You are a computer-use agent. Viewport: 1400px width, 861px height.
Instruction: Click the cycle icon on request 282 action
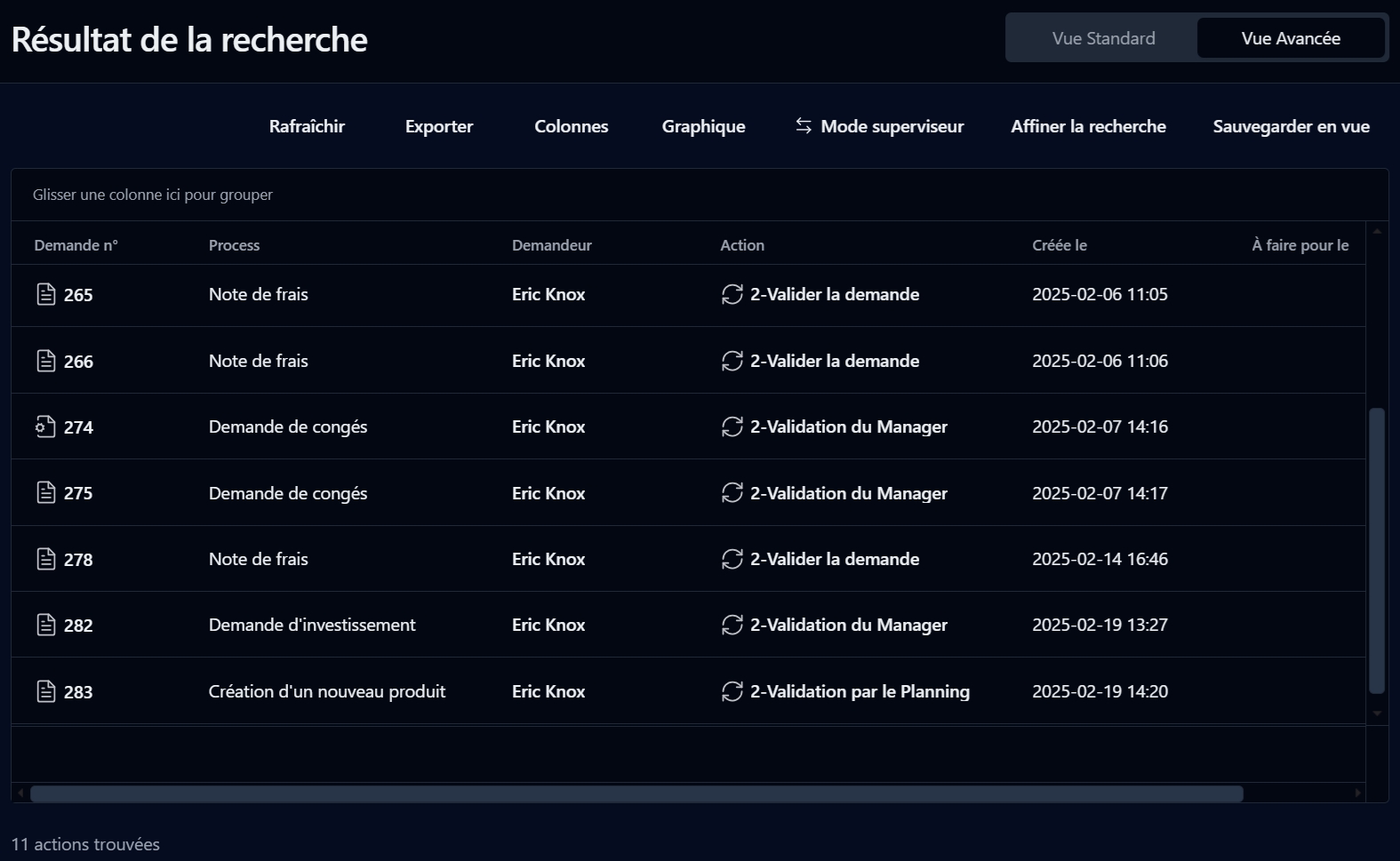pos(732,625)
